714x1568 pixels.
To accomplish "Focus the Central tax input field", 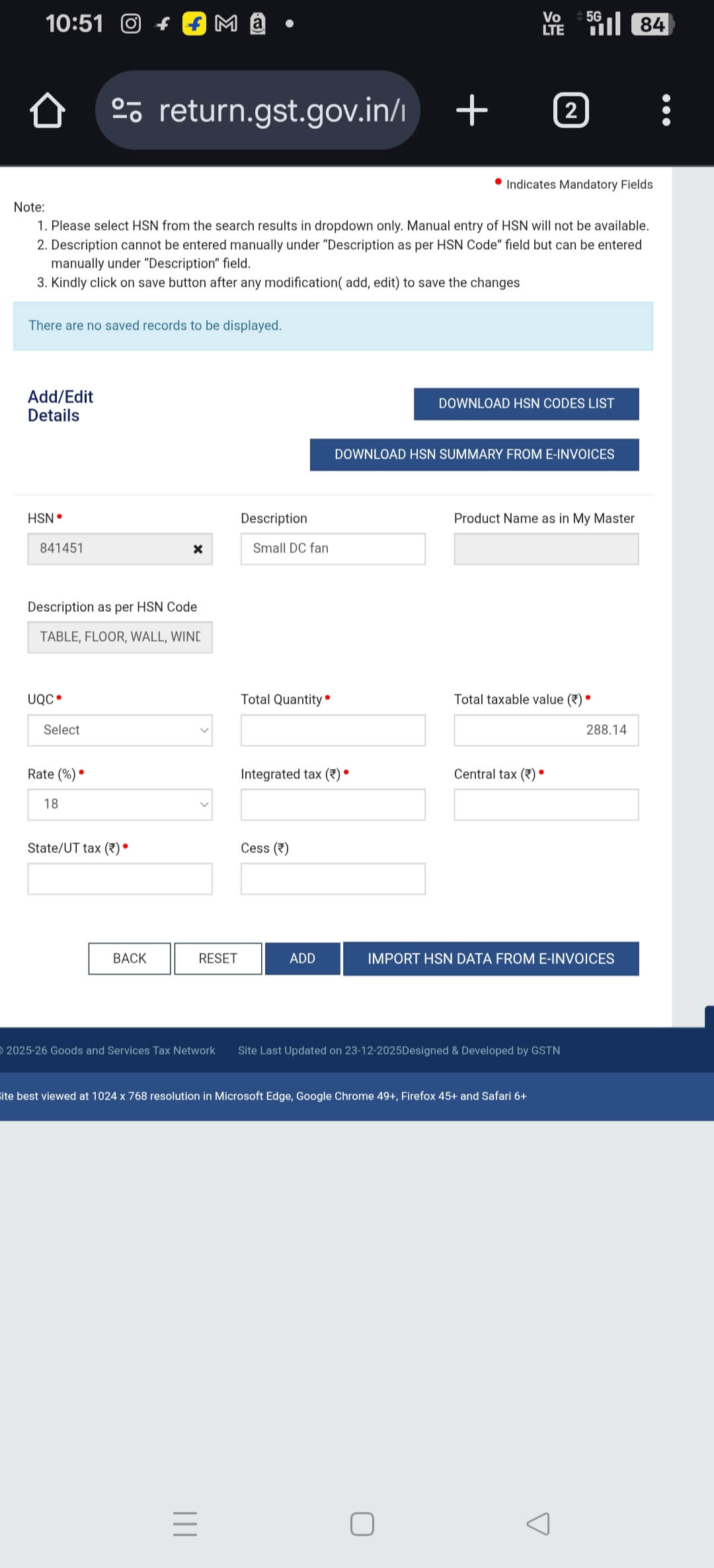I will [546, 804].
